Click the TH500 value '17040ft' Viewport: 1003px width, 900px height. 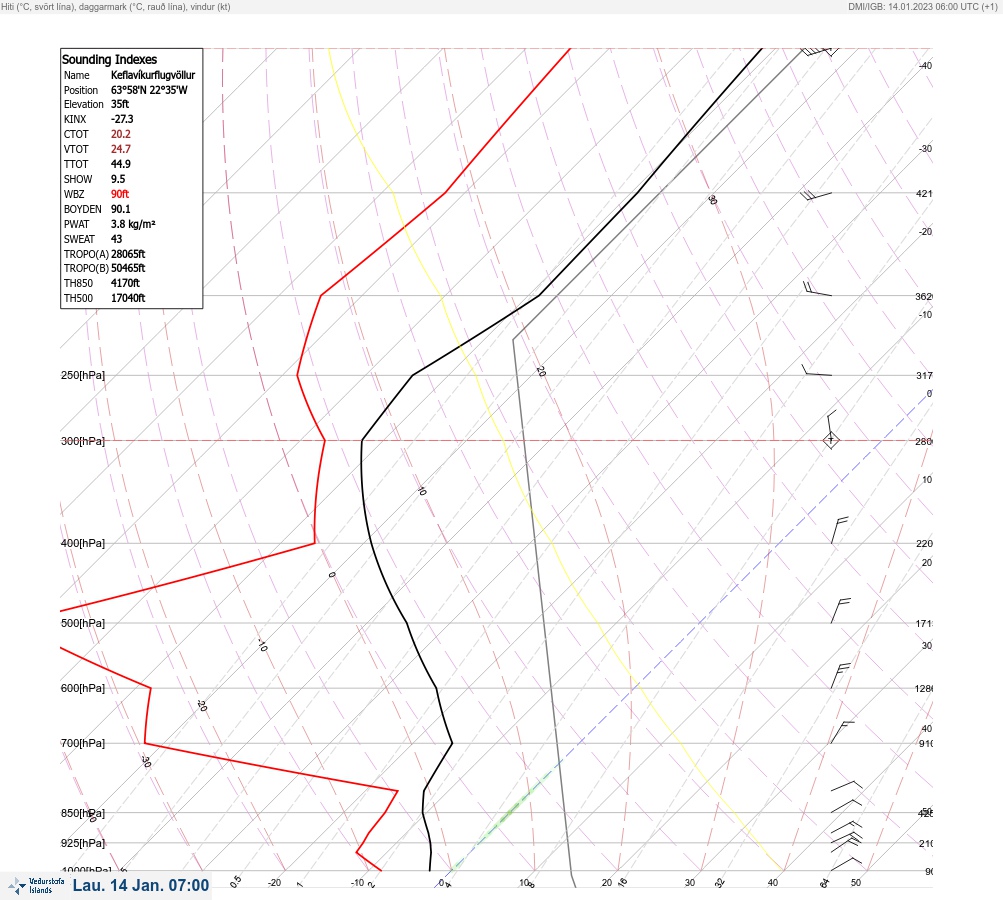click(x=128, y=298)
